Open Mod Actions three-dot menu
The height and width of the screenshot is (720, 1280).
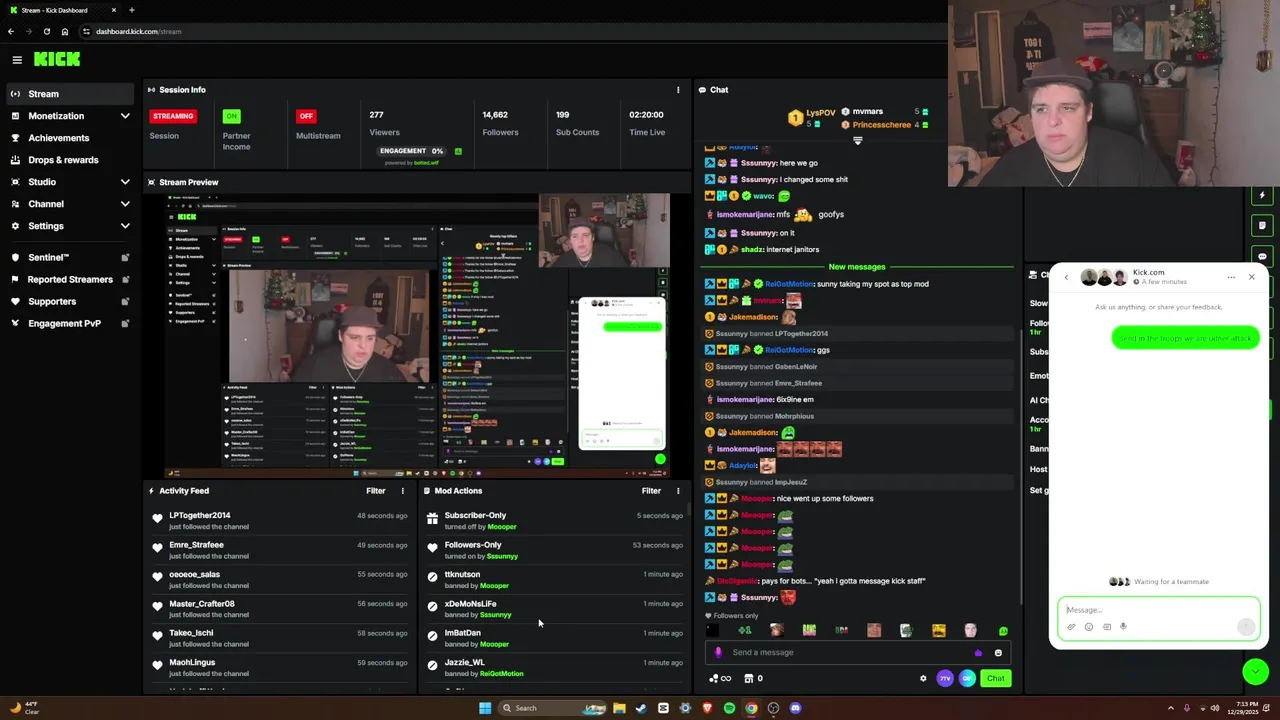[x=678, y=491]
